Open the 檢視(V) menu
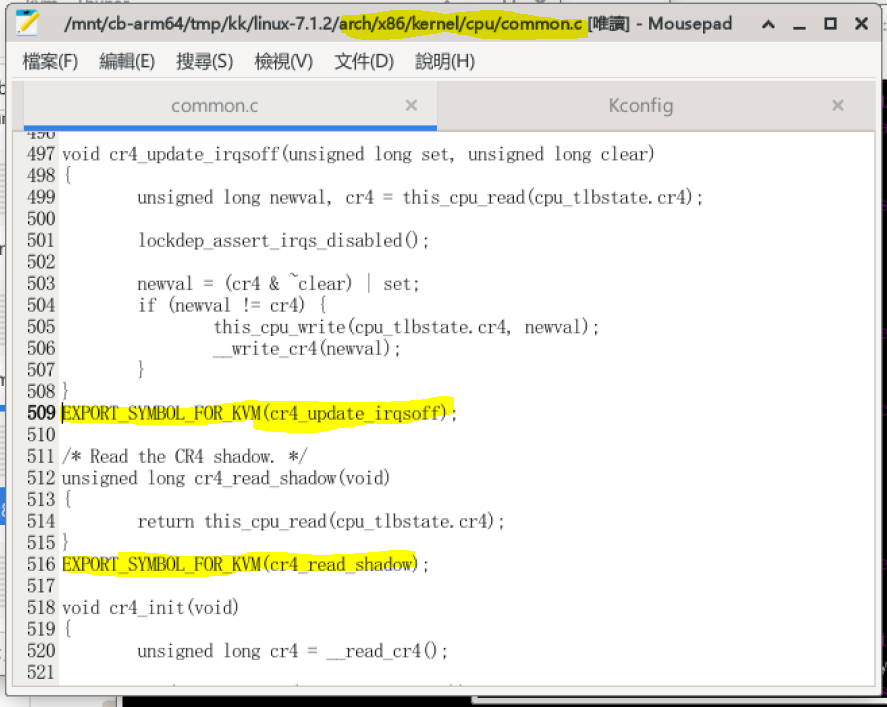This screenshot has height=707, width=887. point(283,61)
